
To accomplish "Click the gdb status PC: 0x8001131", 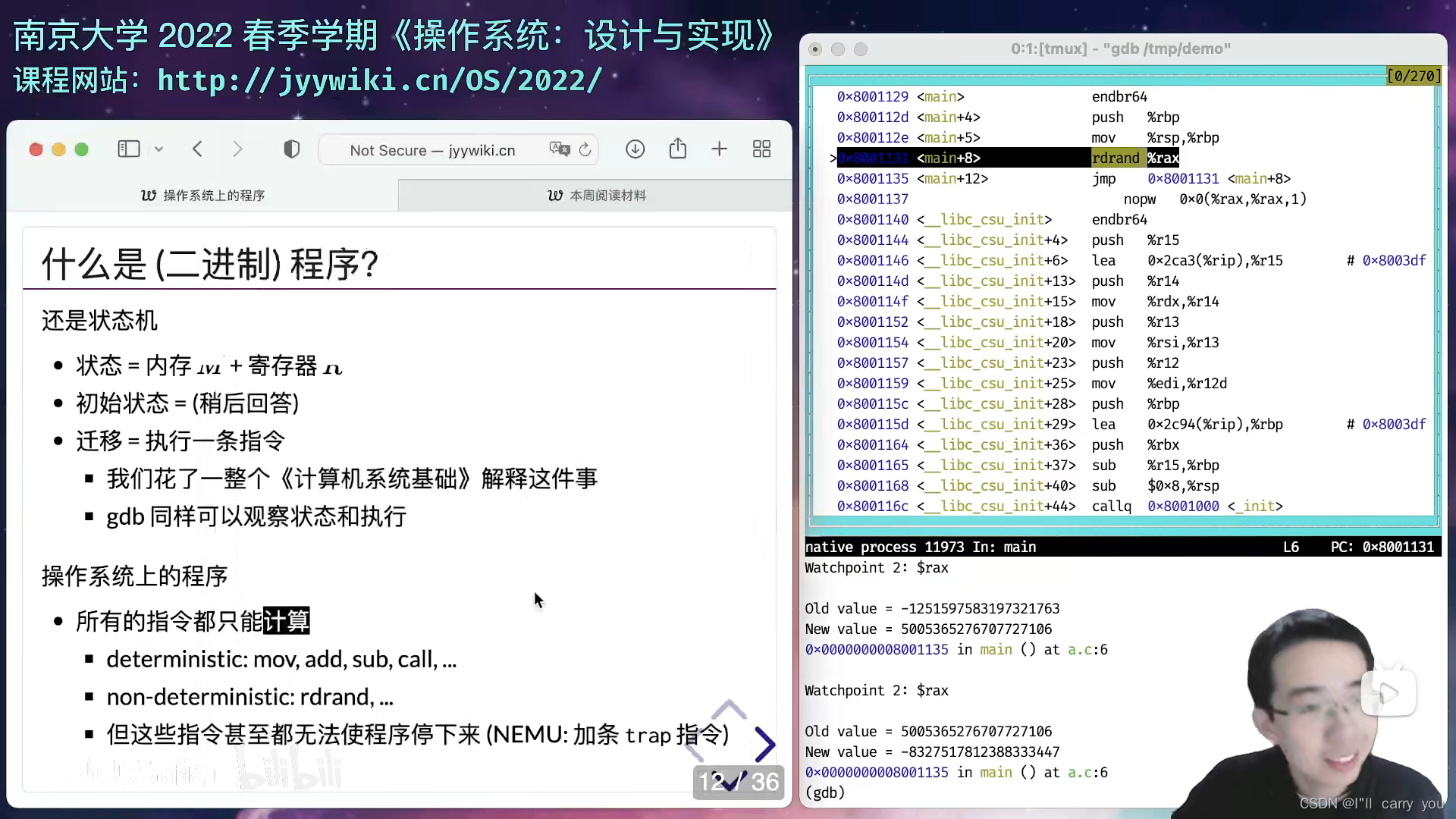I will (1382, 547).
